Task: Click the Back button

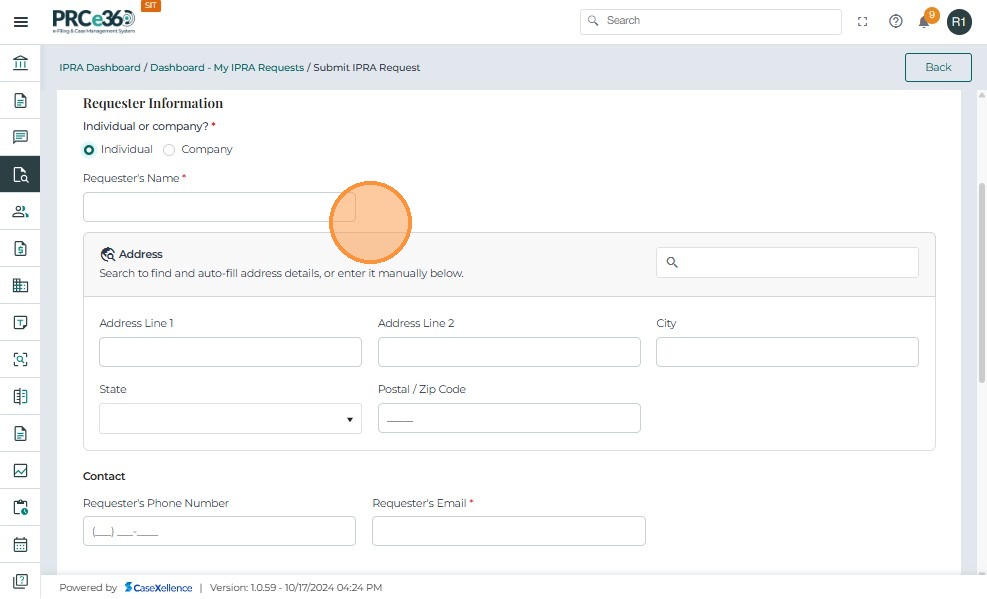Action: point(938,67)
